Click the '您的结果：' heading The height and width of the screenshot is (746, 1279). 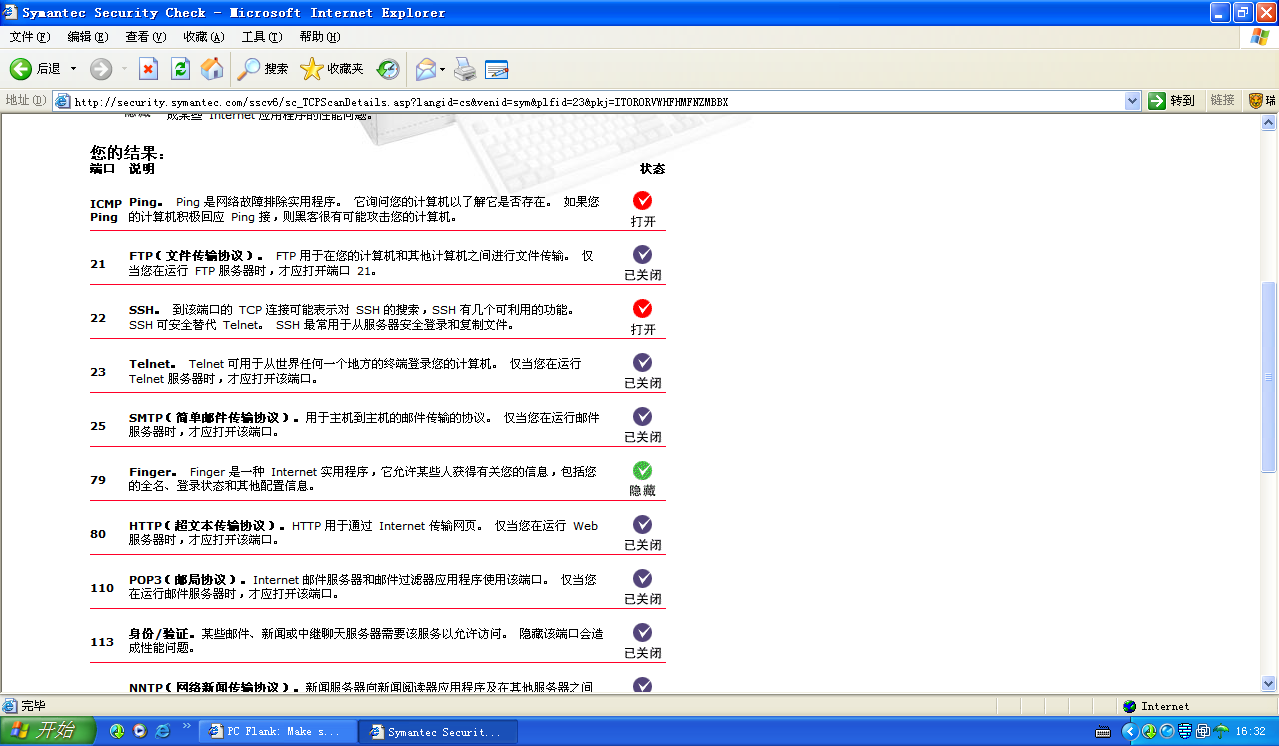127,153
